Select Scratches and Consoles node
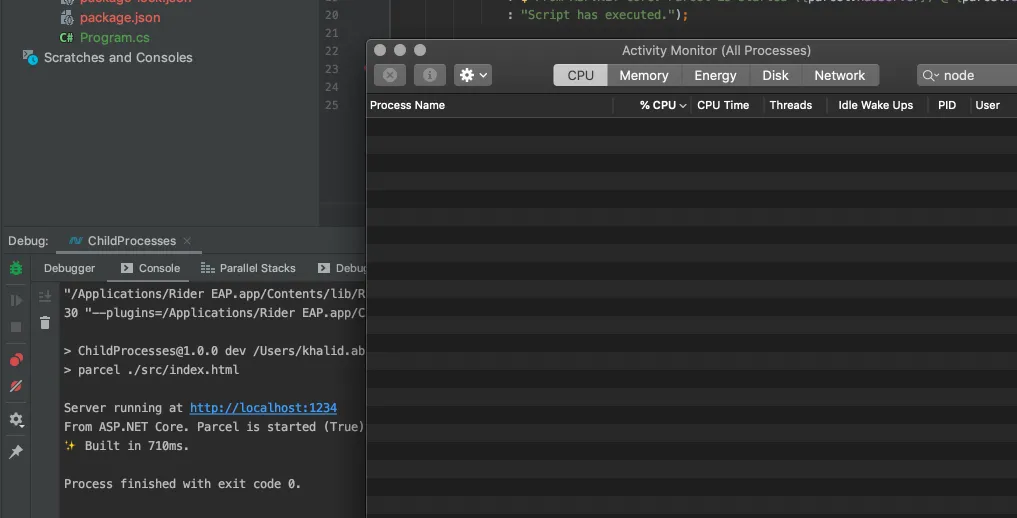Image resolution: width=1017 pixels, height=518 pixels. (x=118, y=58)
